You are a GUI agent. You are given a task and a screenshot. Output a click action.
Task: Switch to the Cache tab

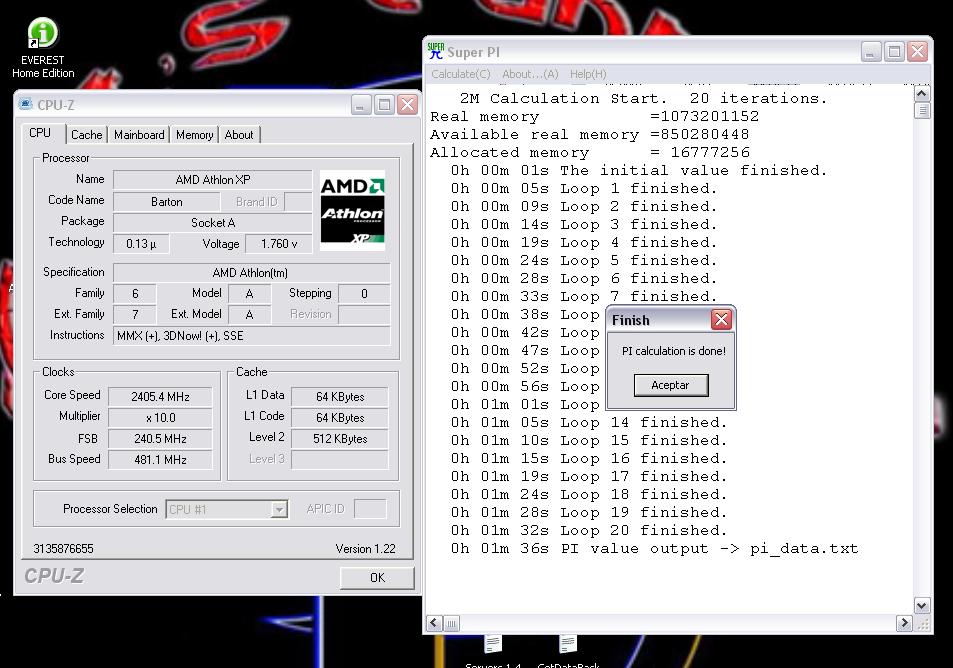(86, 135)
